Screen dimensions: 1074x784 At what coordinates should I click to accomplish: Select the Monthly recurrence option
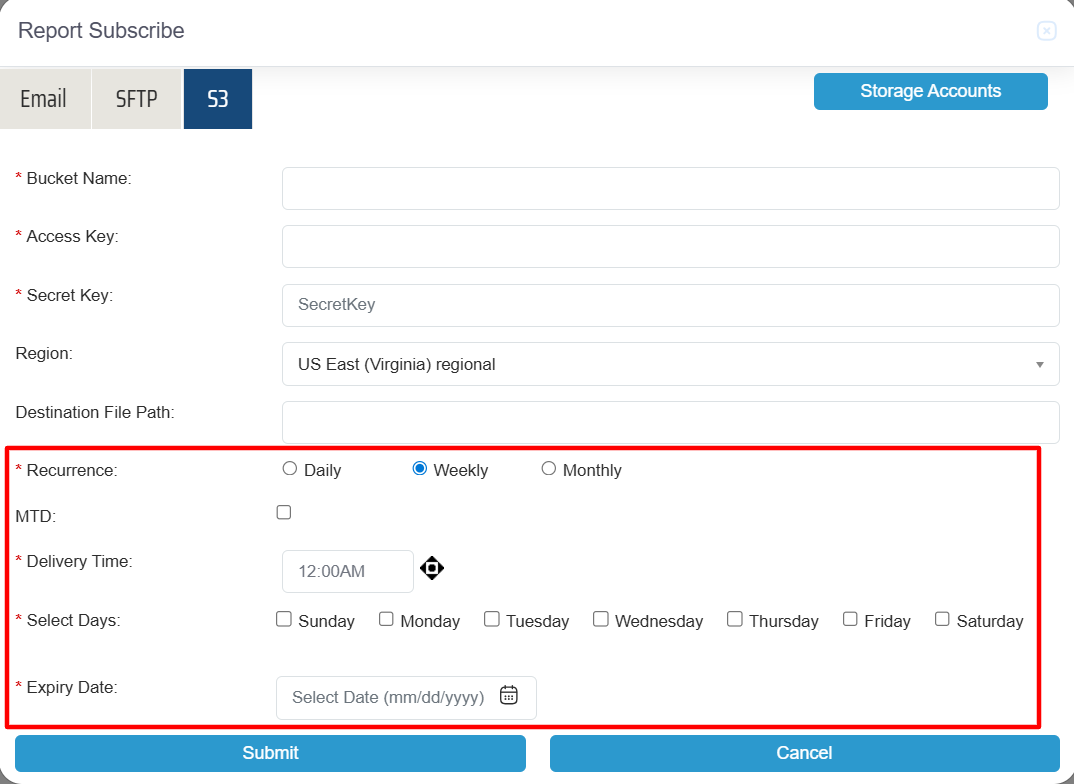pos(549,468)
